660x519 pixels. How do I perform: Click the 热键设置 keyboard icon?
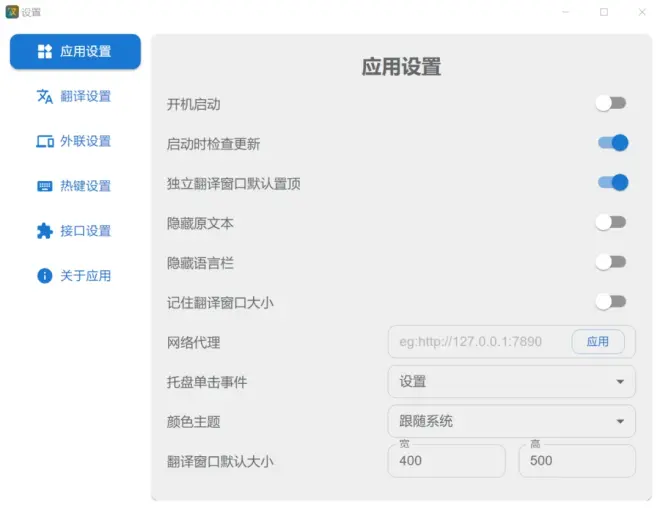(x=44, y=186)
